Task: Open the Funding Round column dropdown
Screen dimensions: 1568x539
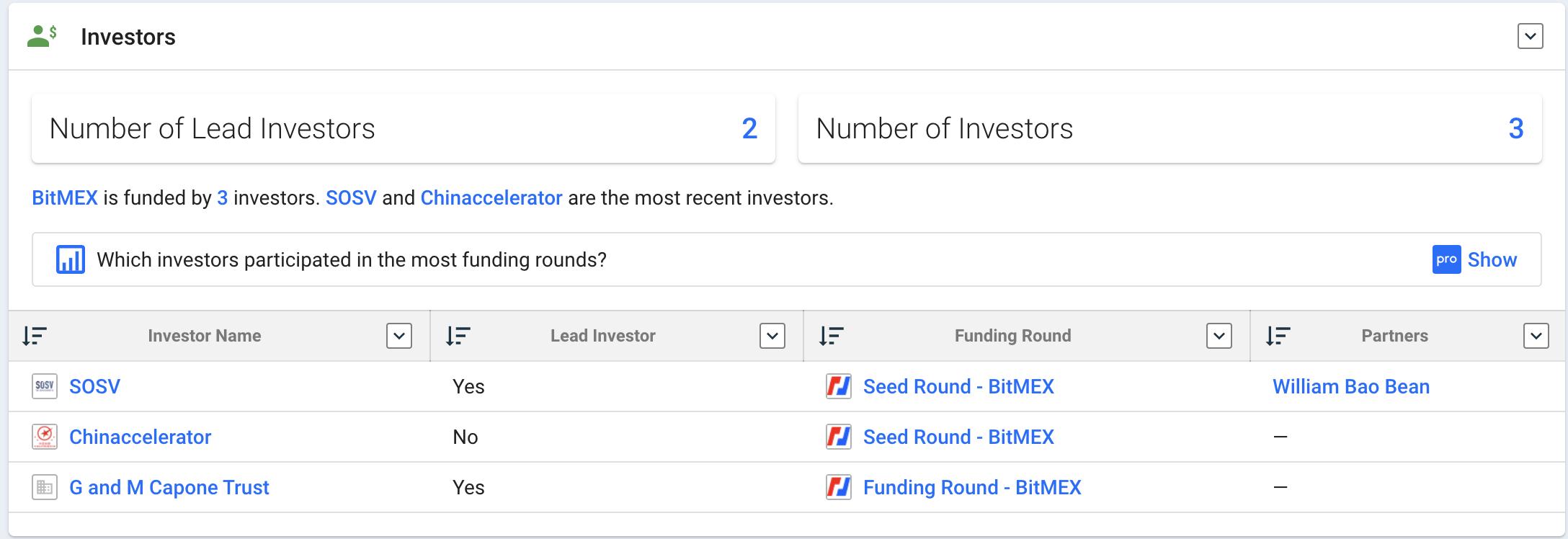Action: [1219, 336]
